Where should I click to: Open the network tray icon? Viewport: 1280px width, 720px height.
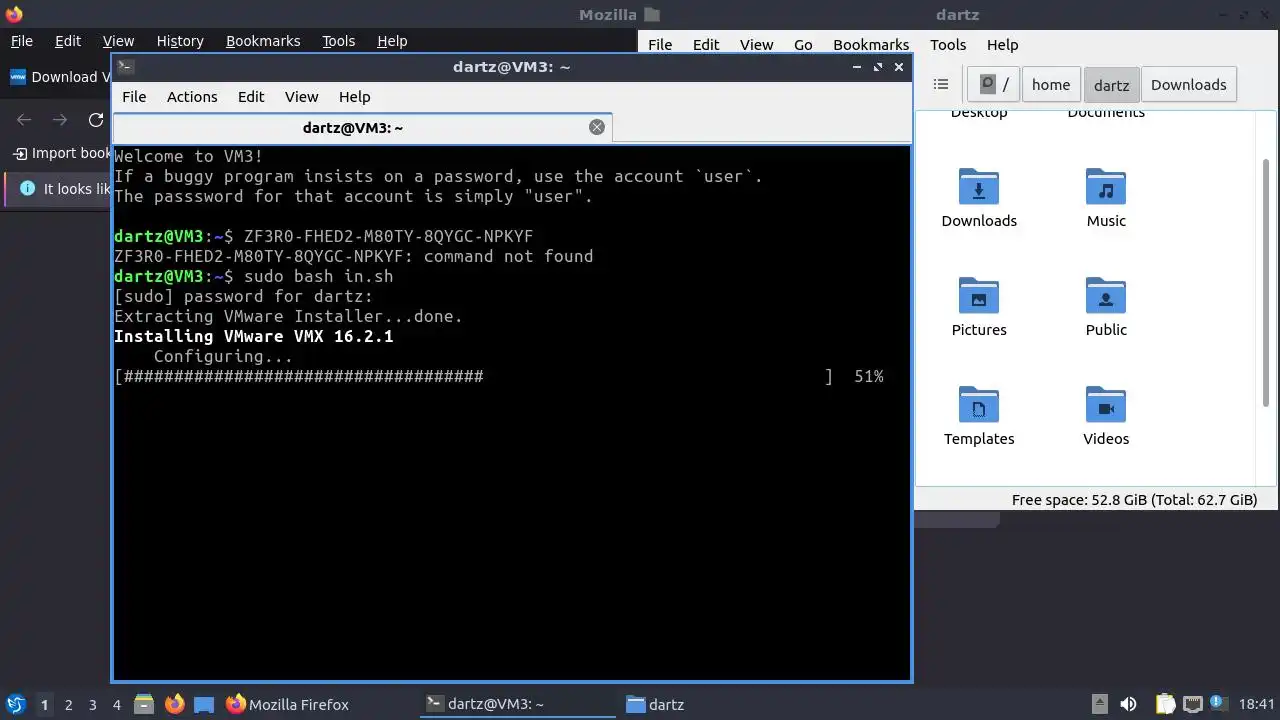coord(1192,704)
